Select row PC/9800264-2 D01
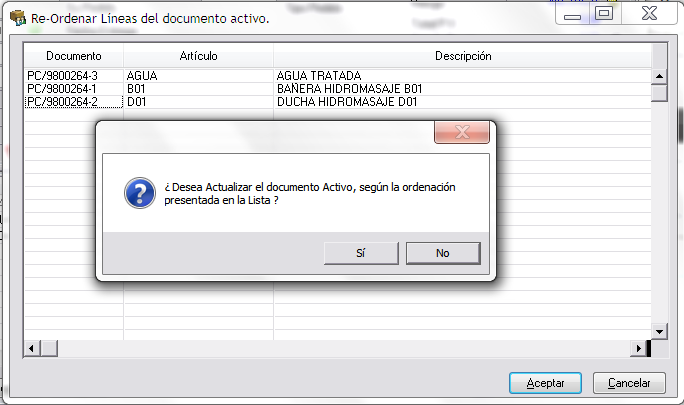 coord(338,102)
